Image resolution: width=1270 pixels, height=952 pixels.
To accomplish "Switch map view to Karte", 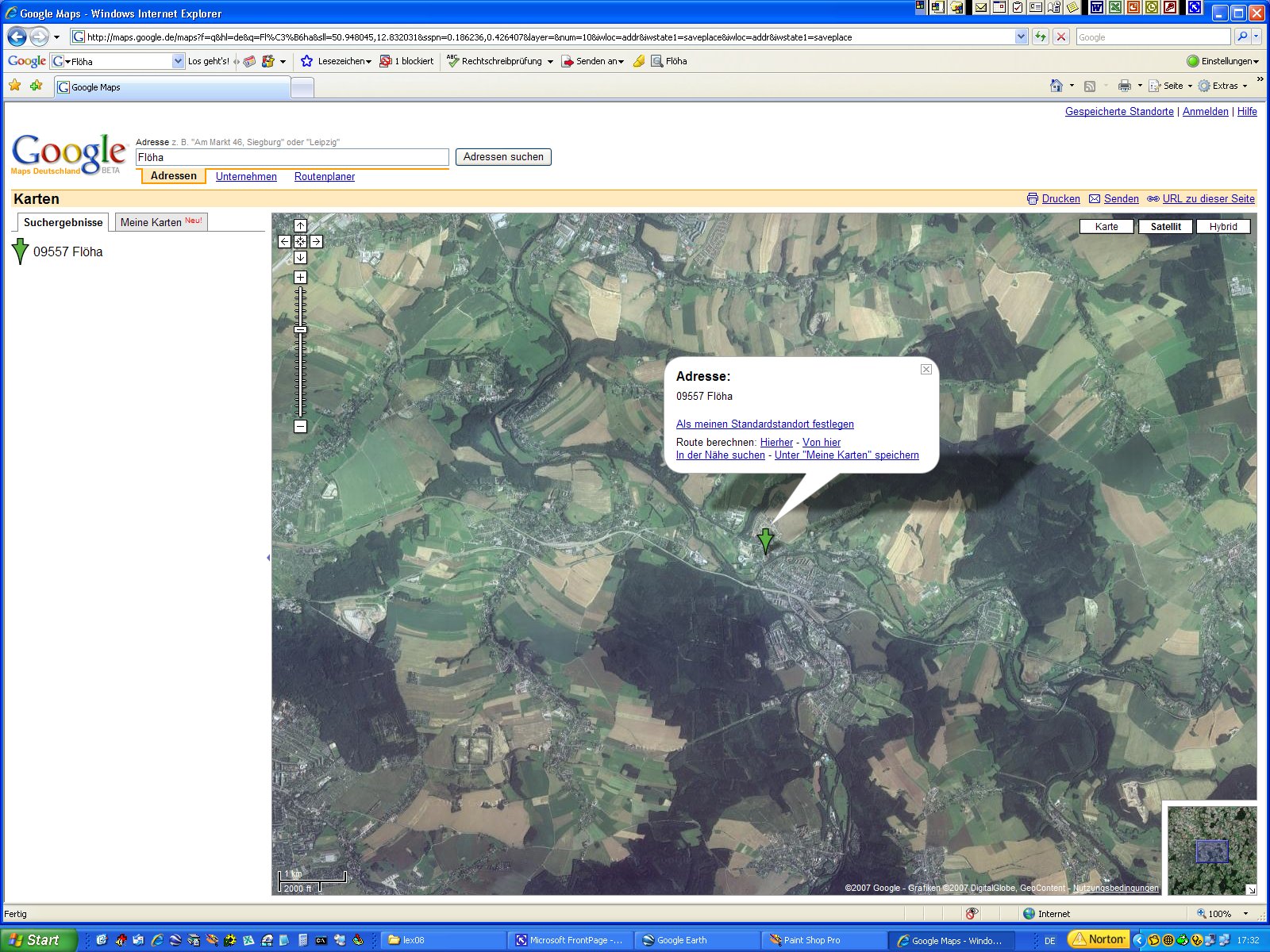I will (x=1106, y=226).
